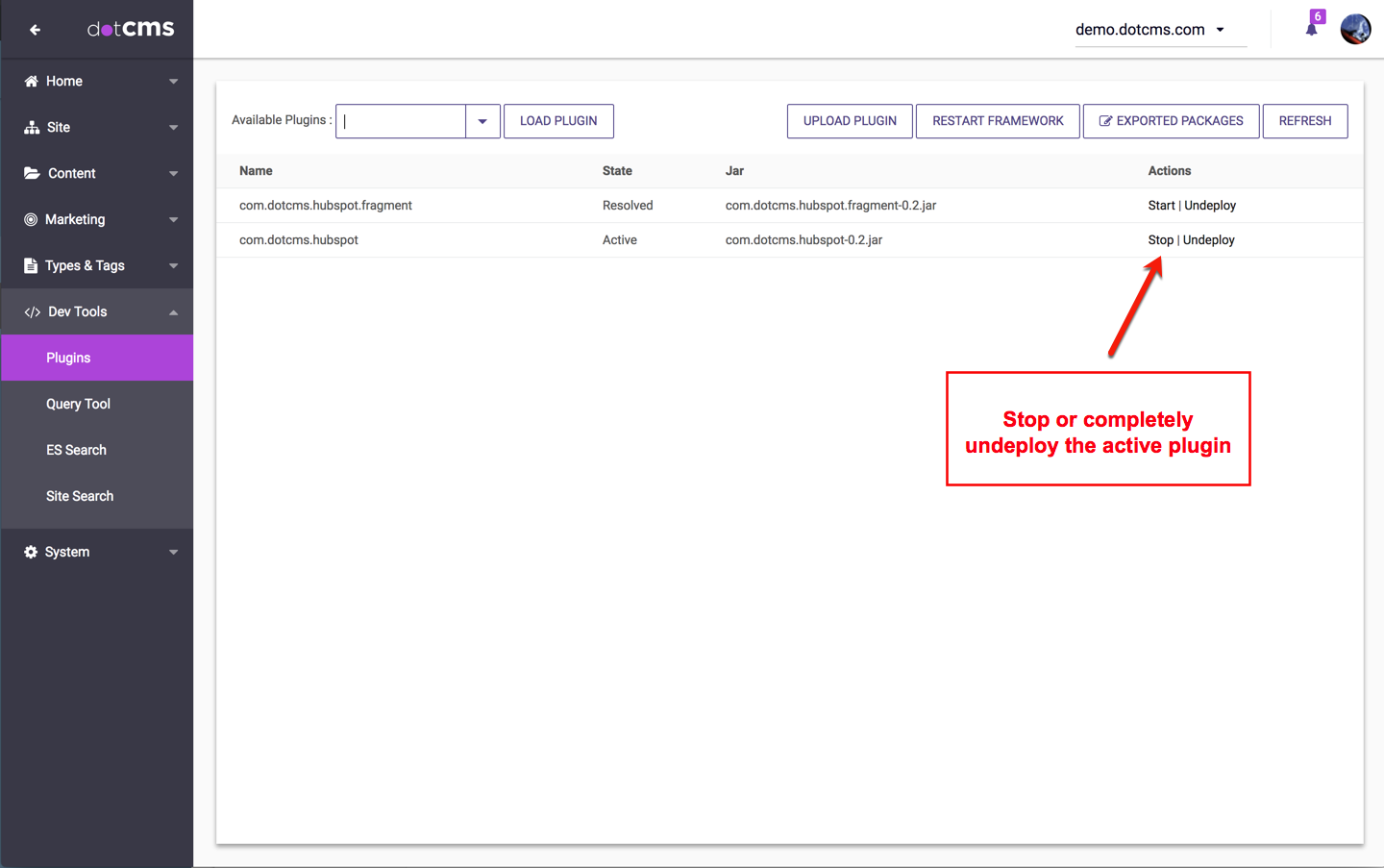The width and height of the screenshot is (1384, 868).
Task: Start the com.dotcms.hubspot.fragment plugin
Action: [x=1161, y=206]
